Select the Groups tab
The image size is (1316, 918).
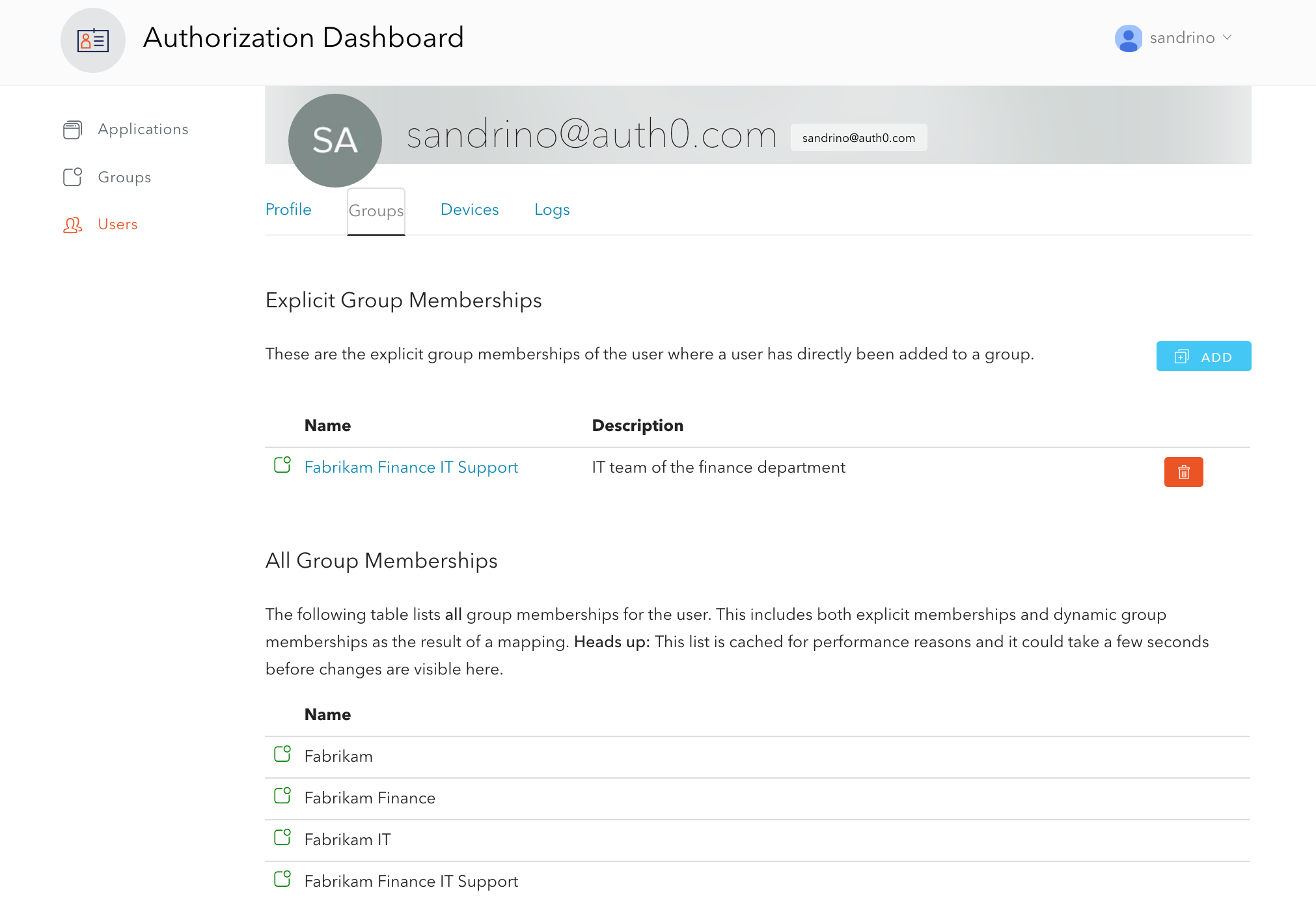(376, 211)
